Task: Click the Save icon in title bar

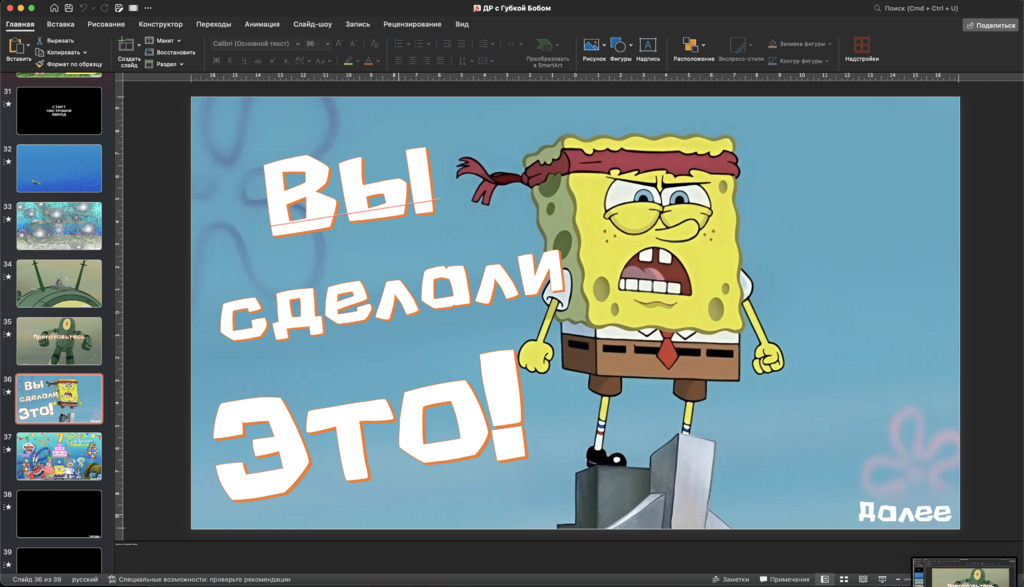Action: point(69,8)
